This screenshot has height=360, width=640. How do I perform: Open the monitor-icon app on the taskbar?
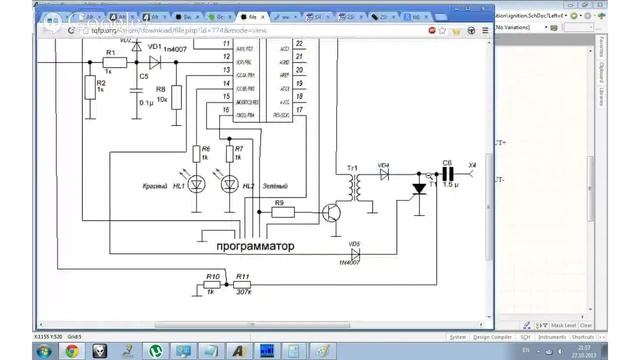coord(183,351)
